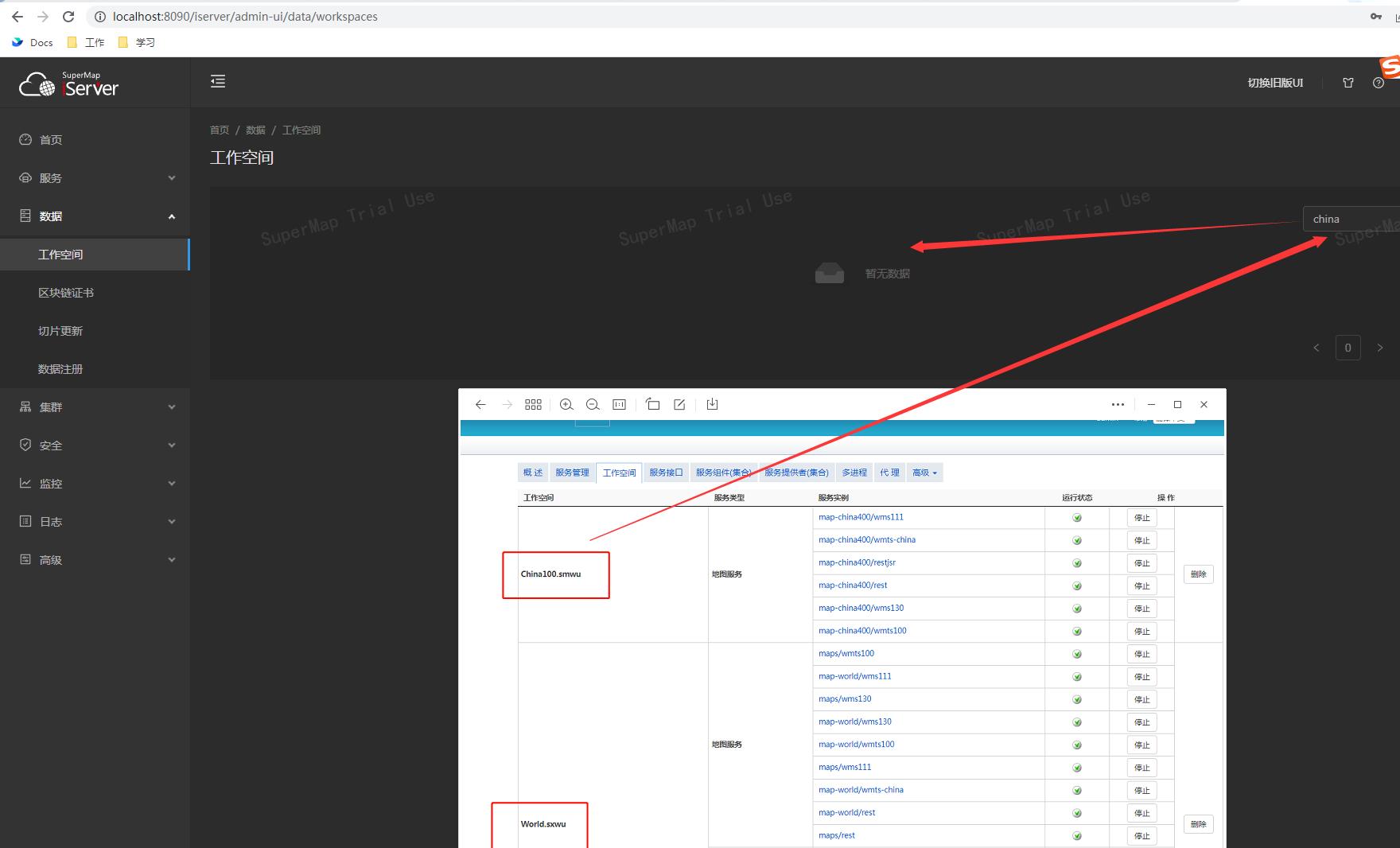Open the Docs bookmark
This screenshot has height=848, width=1400.
[x=33, y=42]
